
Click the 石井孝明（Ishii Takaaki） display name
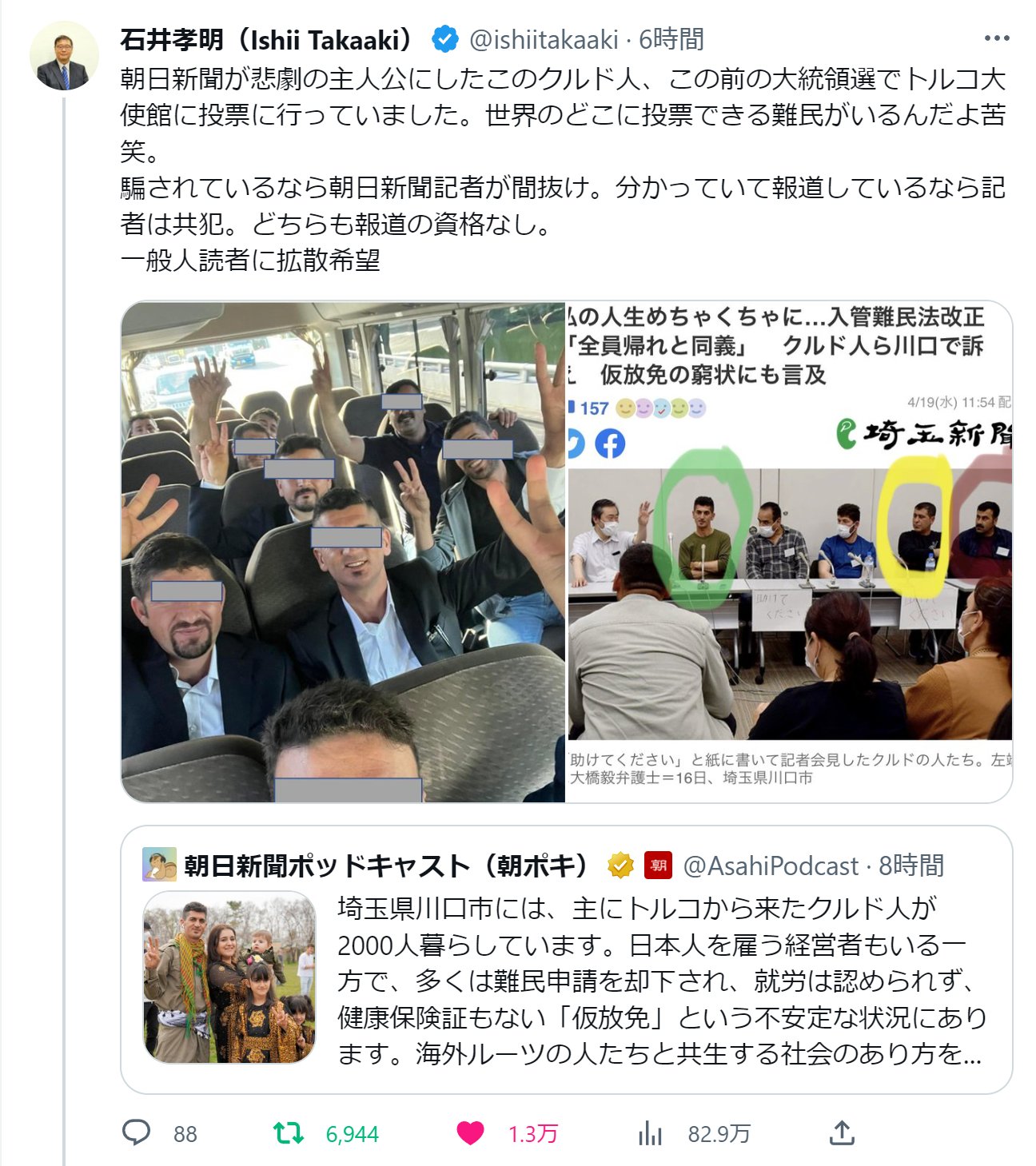(269, 39)
